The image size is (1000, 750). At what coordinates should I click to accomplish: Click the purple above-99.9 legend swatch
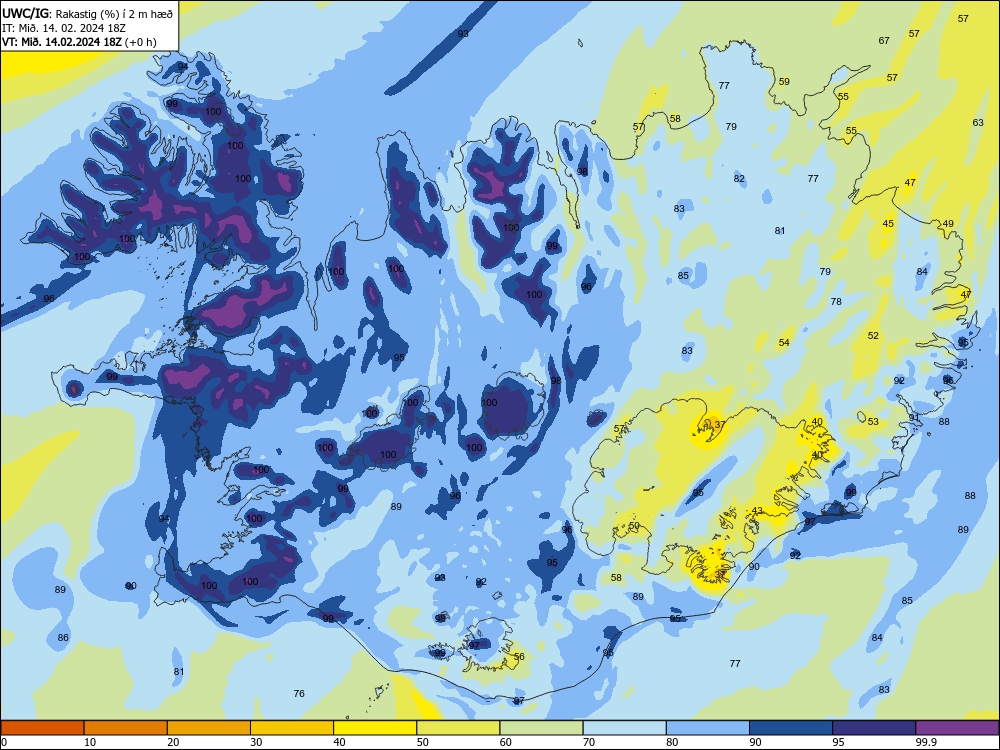pyautogui.click(x=957, y=728)
